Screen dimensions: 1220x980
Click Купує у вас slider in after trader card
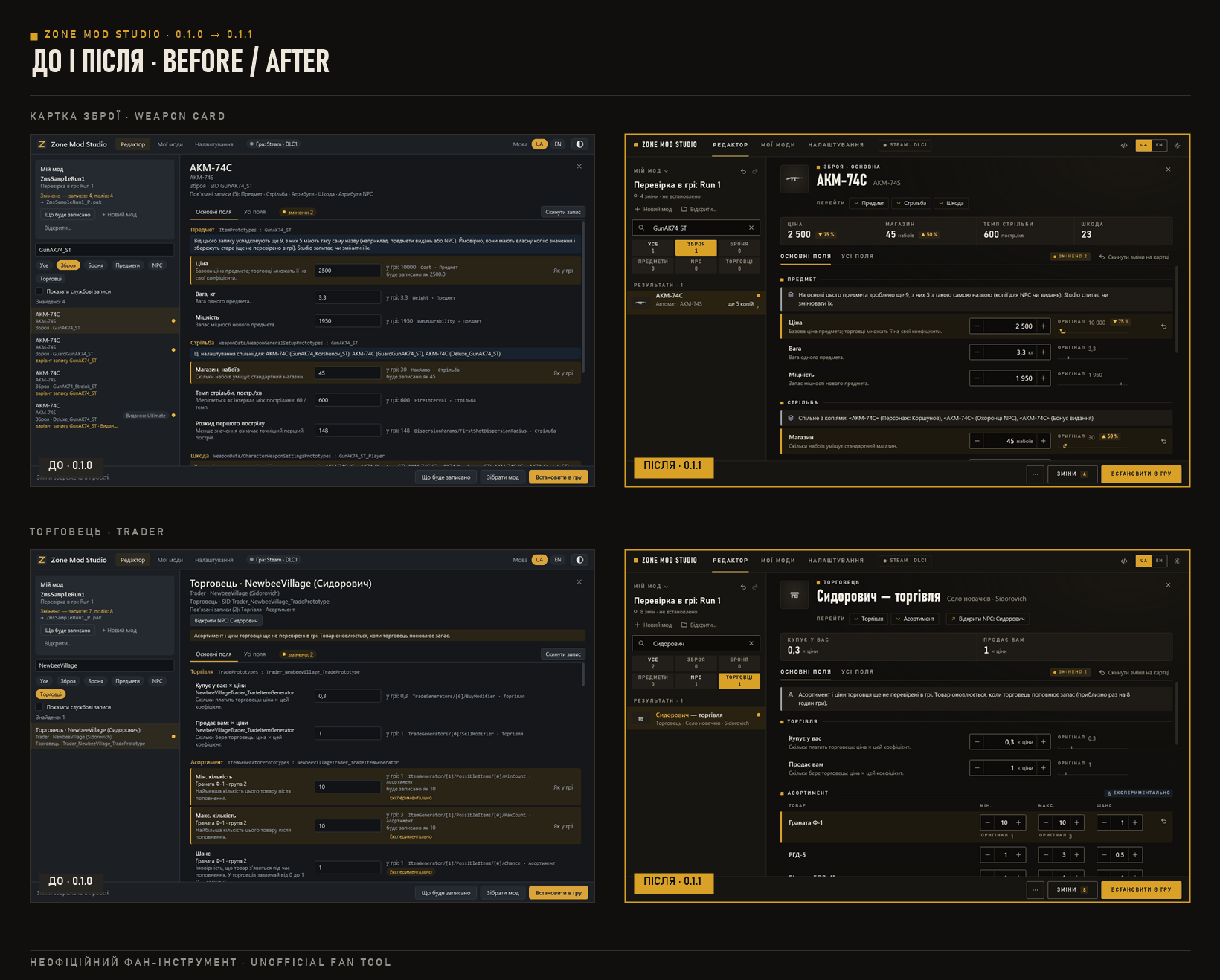1094,747
